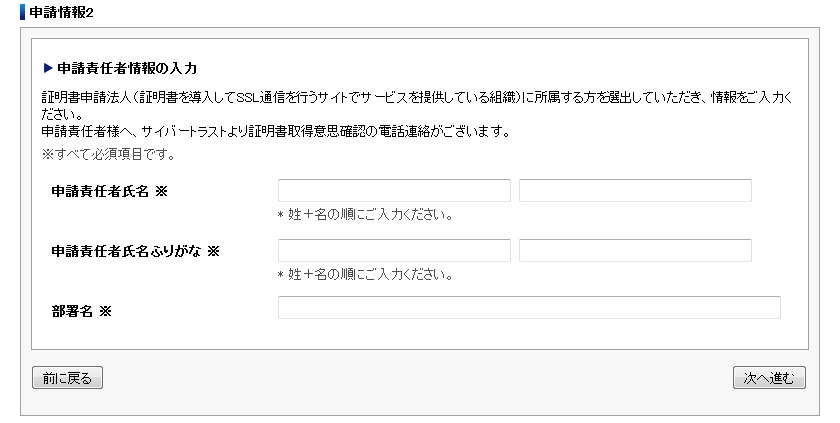Click the blue bar marker beside 申請情報2

22,12
